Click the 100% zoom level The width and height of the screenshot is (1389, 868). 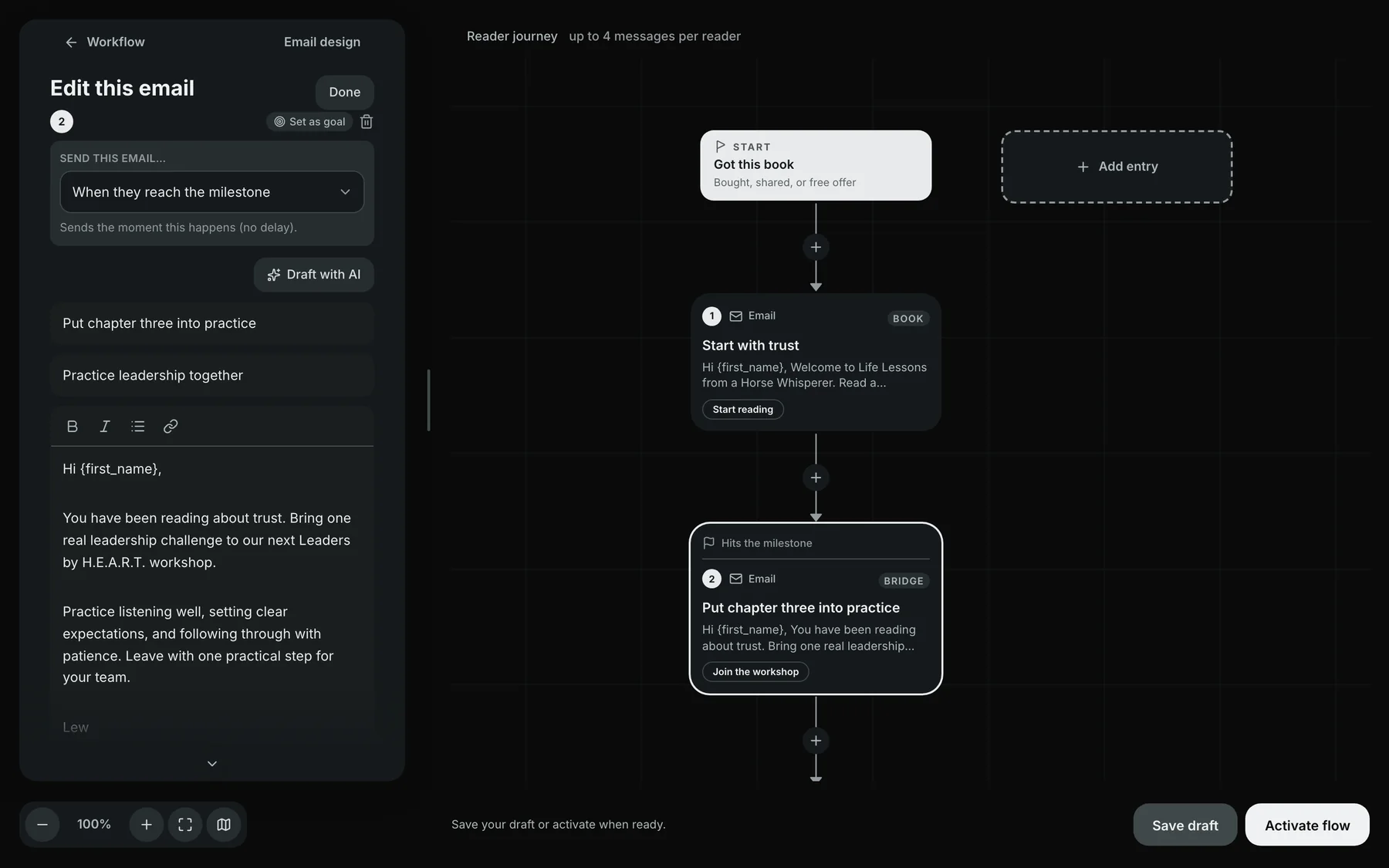[x=94, y=825]
